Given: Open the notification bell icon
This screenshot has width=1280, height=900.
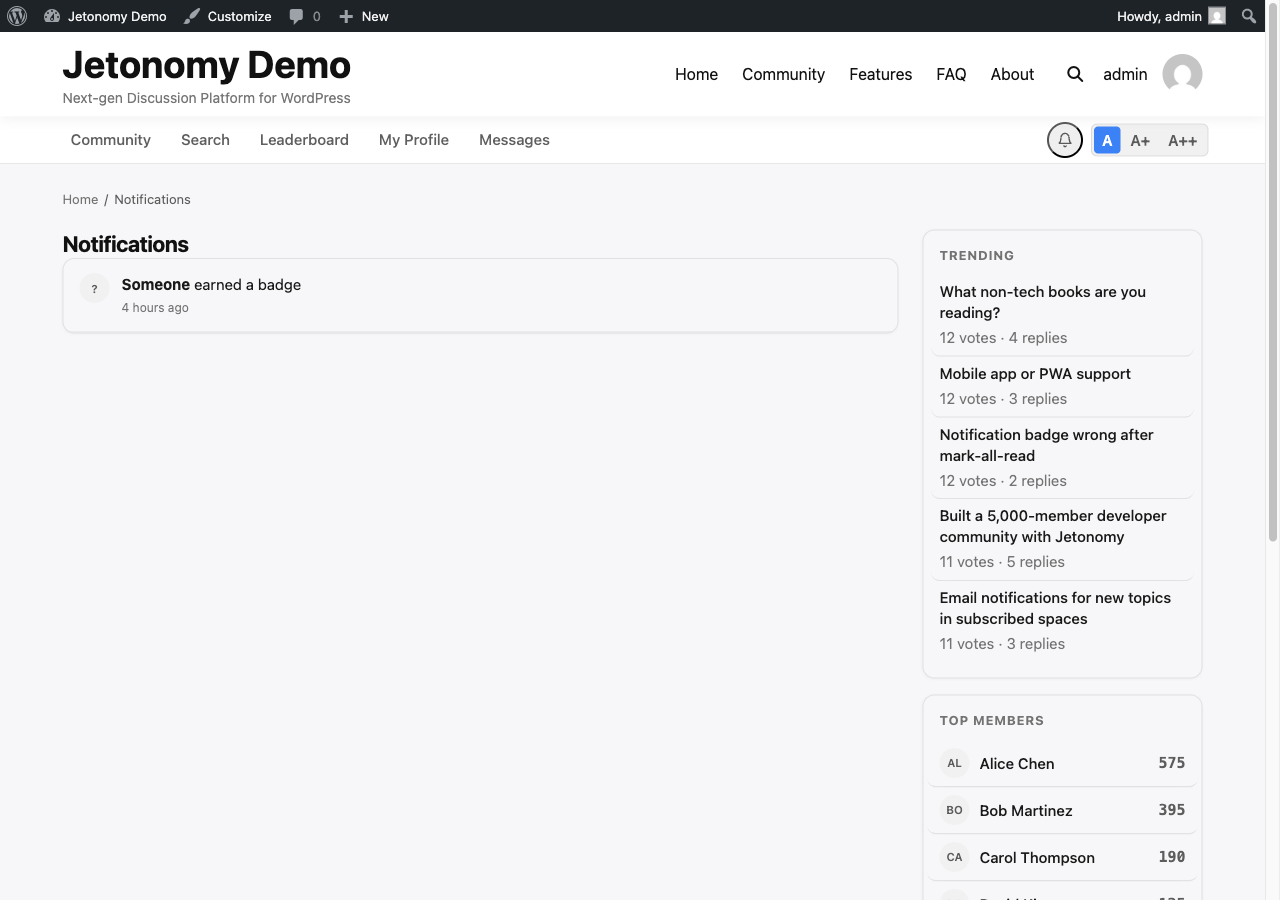Looking at the screenshot, I should coord(1064,140).
